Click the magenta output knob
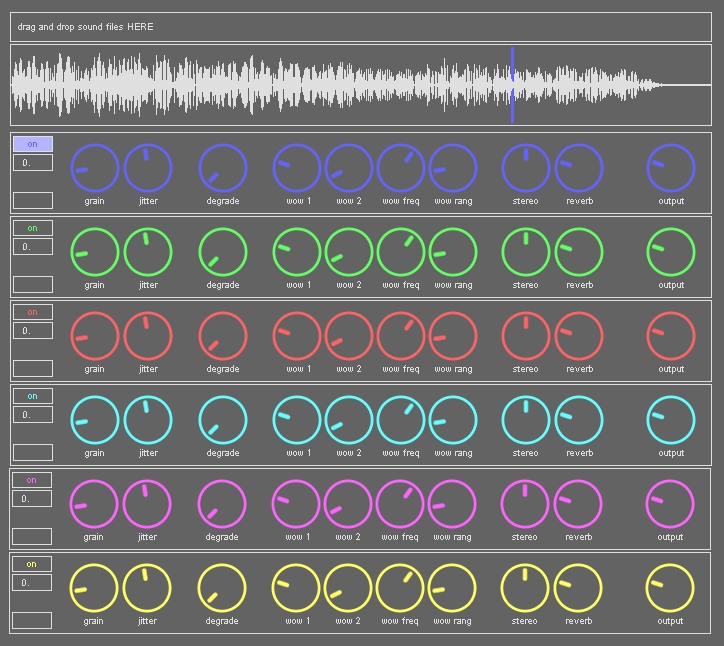 (x=670, y=504)
